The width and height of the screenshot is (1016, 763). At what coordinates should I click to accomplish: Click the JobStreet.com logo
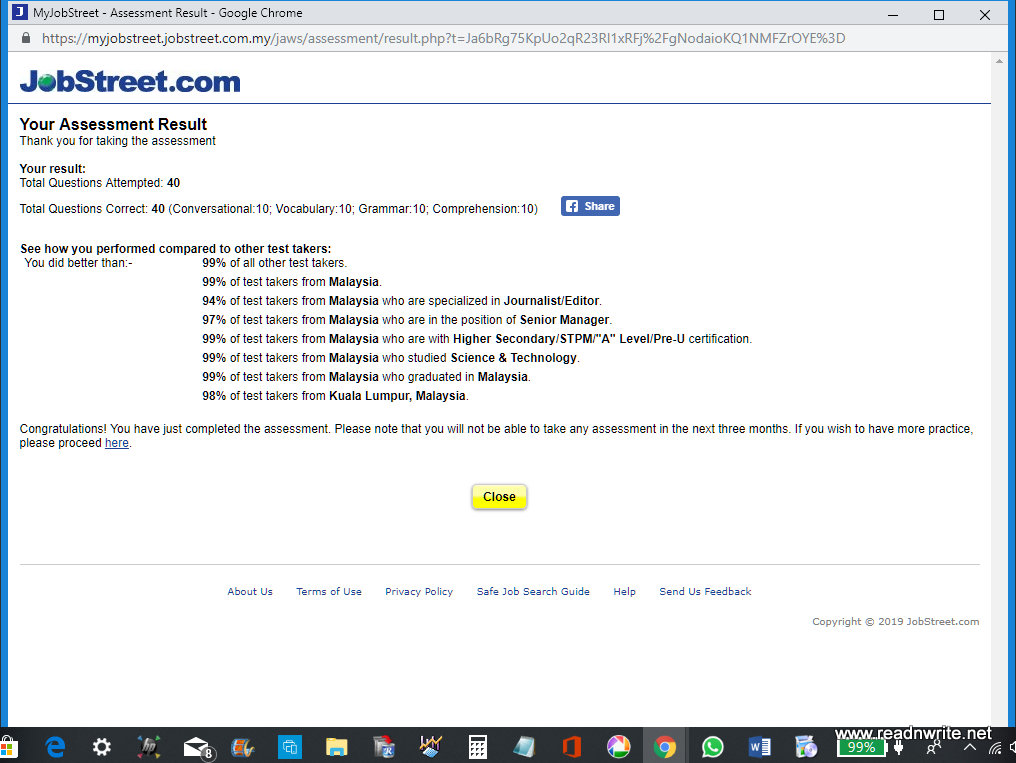(x=130, y=81)
